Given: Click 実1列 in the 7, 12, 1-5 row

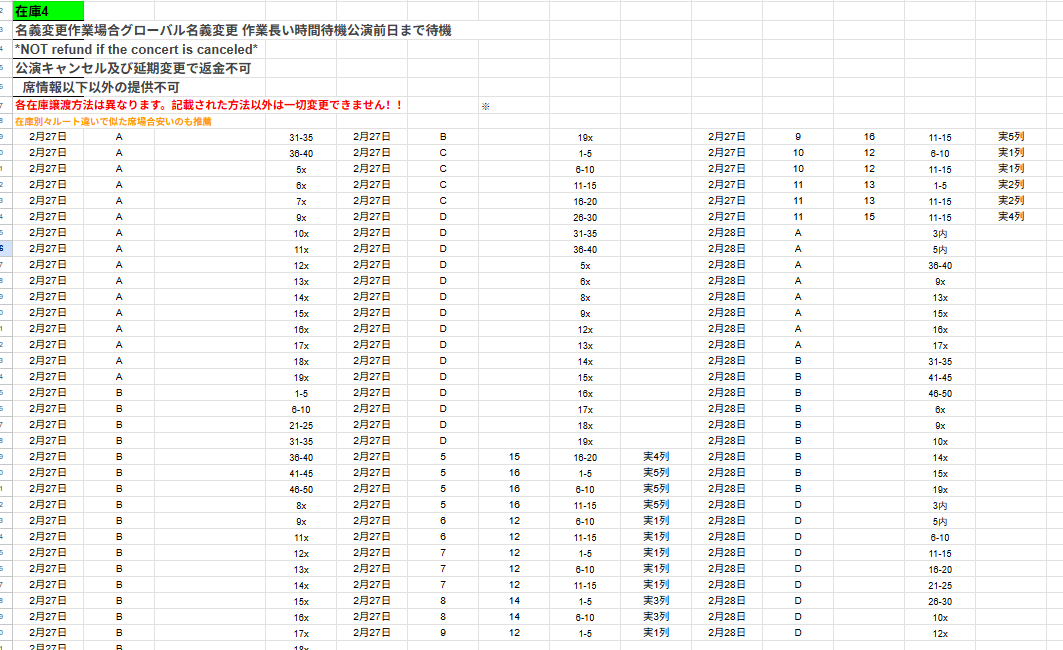Looking at the screenshot, I should [656, 552].
